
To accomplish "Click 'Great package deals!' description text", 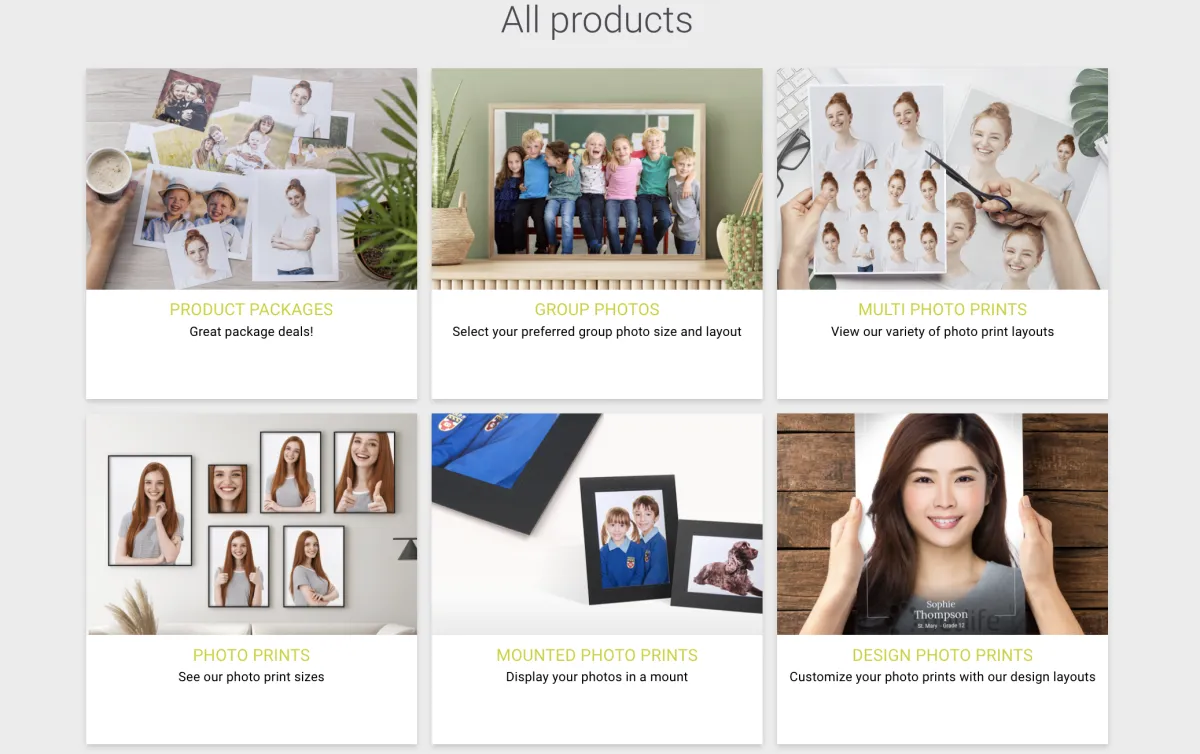I will (x=251, y=332).
